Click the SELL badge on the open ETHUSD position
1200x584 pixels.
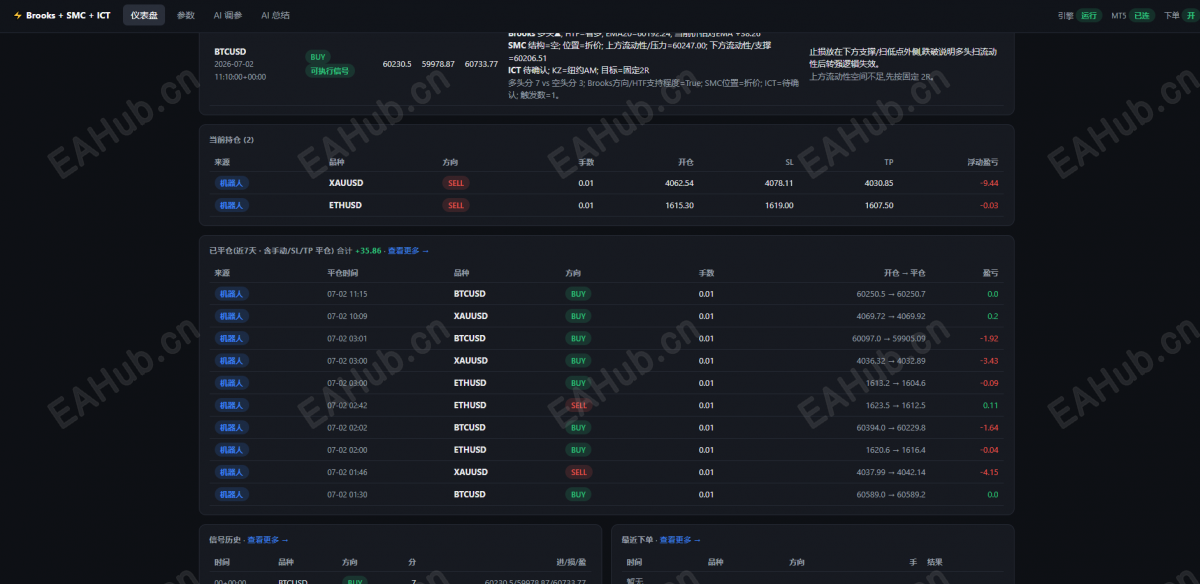(x=456, y=205)
